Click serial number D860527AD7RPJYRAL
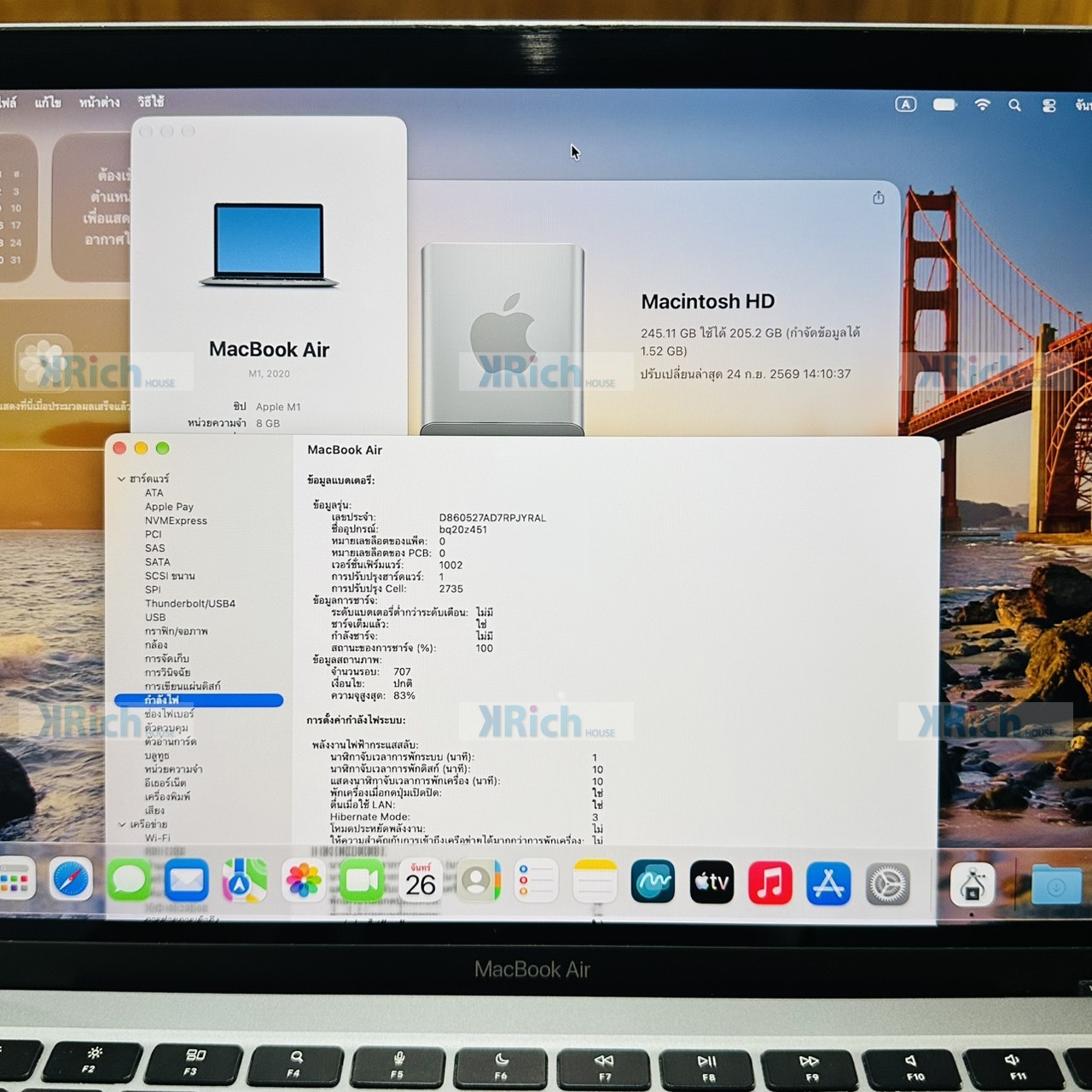Image resolution: width=1092 pixels, height=1092 pixels. [492, 518]
